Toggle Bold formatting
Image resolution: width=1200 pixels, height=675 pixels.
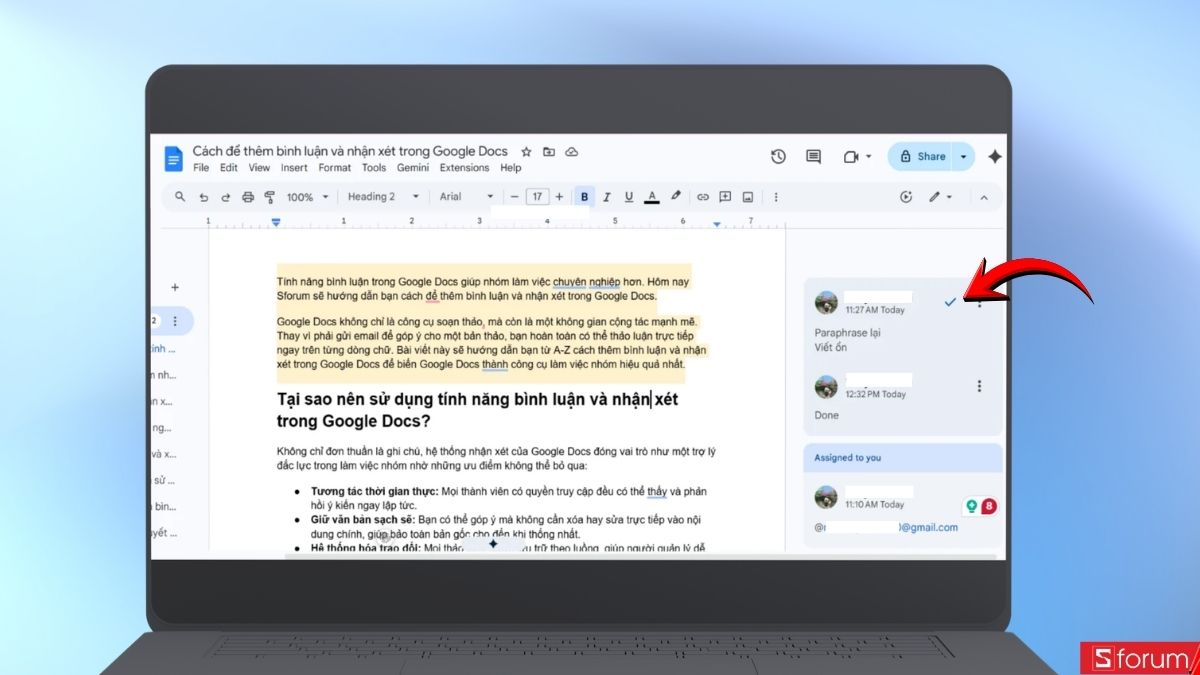pyautogui.click(x=584, y=197)
